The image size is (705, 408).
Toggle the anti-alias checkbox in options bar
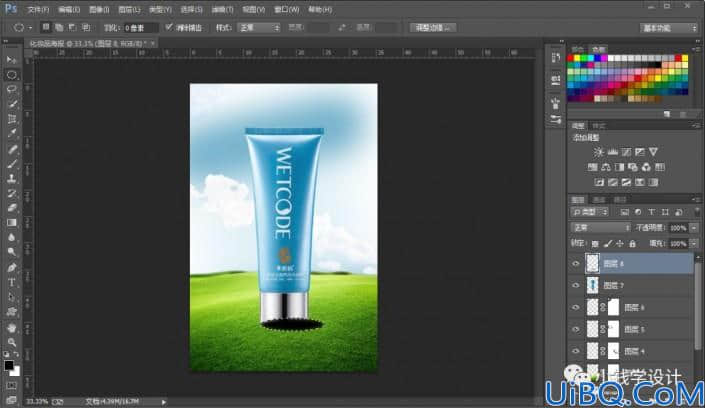click(x=169, y=27)
